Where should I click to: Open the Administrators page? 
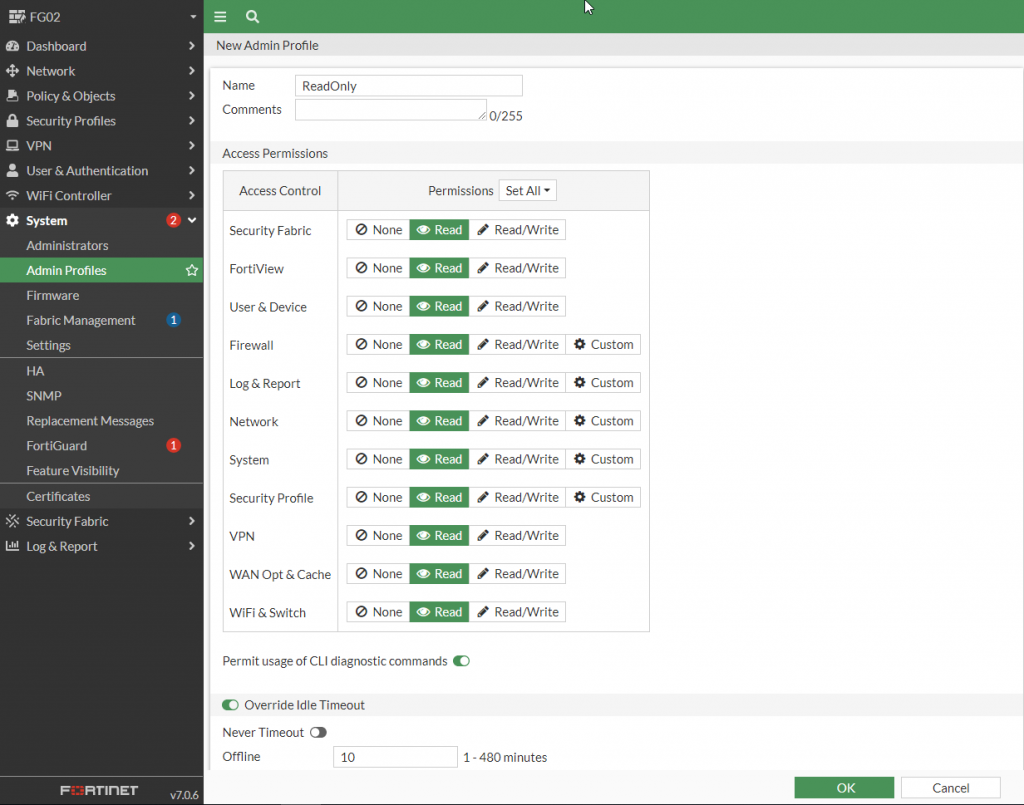click(67, 246)
